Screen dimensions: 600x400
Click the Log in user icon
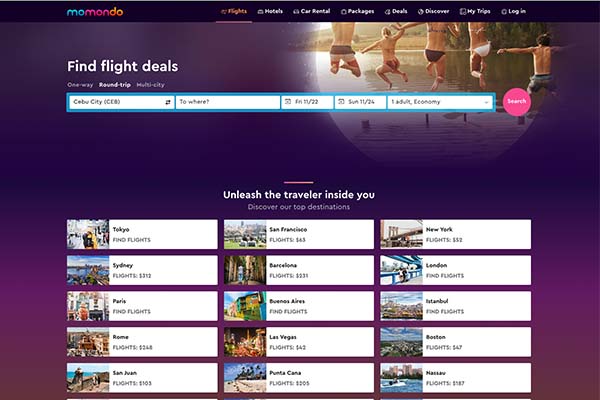[504, 11]
